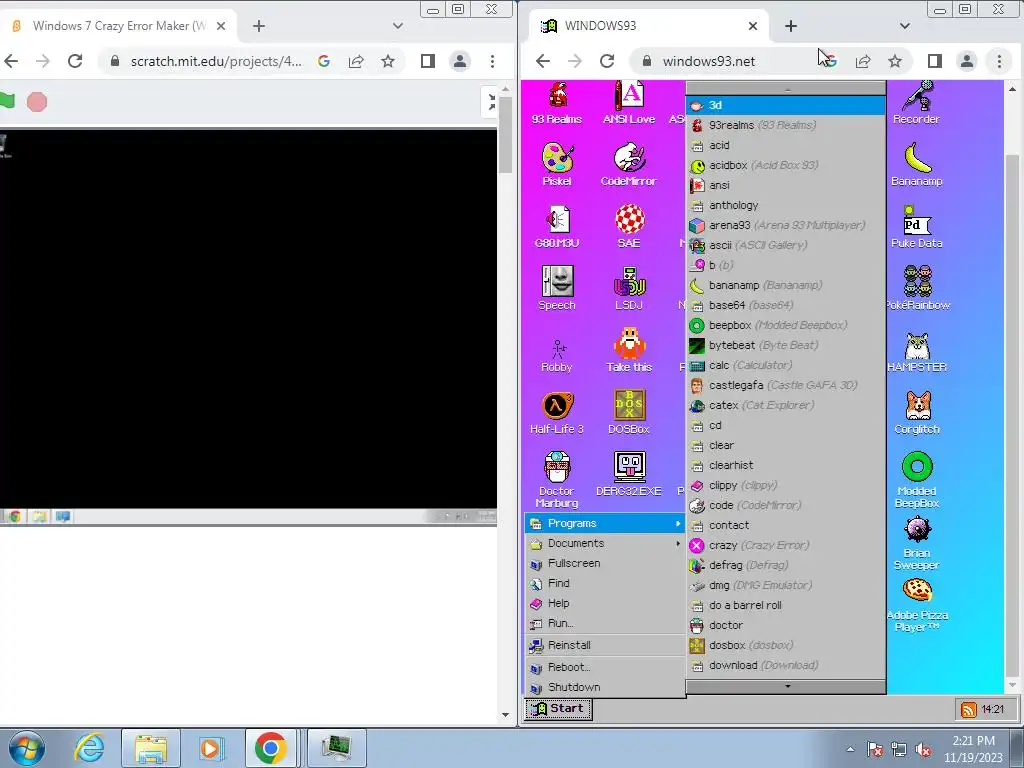Click the Scratch green flag
Image resolution: width=1024 pixels, height=768 pixels.
pos(7,101)
